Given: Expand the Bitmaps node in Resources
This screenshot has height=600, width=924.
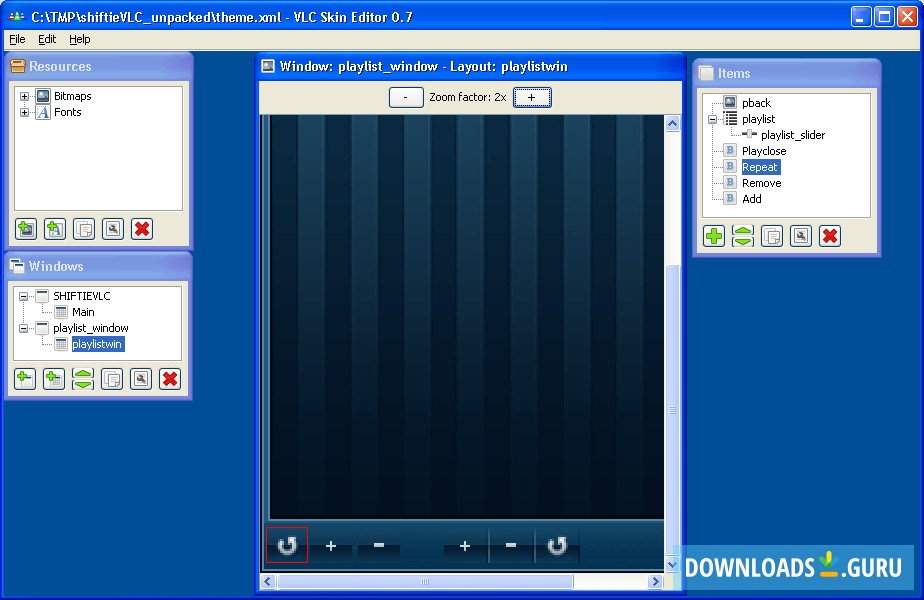Looking at the screenshot, I should [24, 96].
